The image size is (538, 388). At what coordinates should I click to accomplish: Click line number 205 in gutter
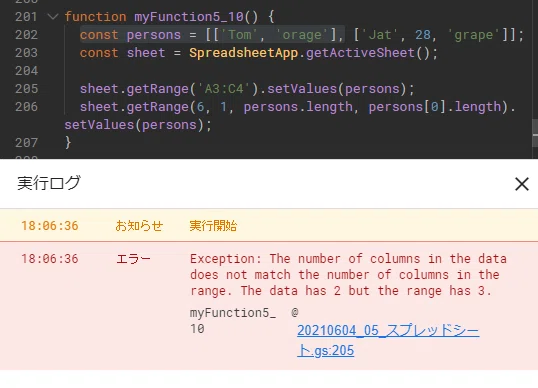26,89
